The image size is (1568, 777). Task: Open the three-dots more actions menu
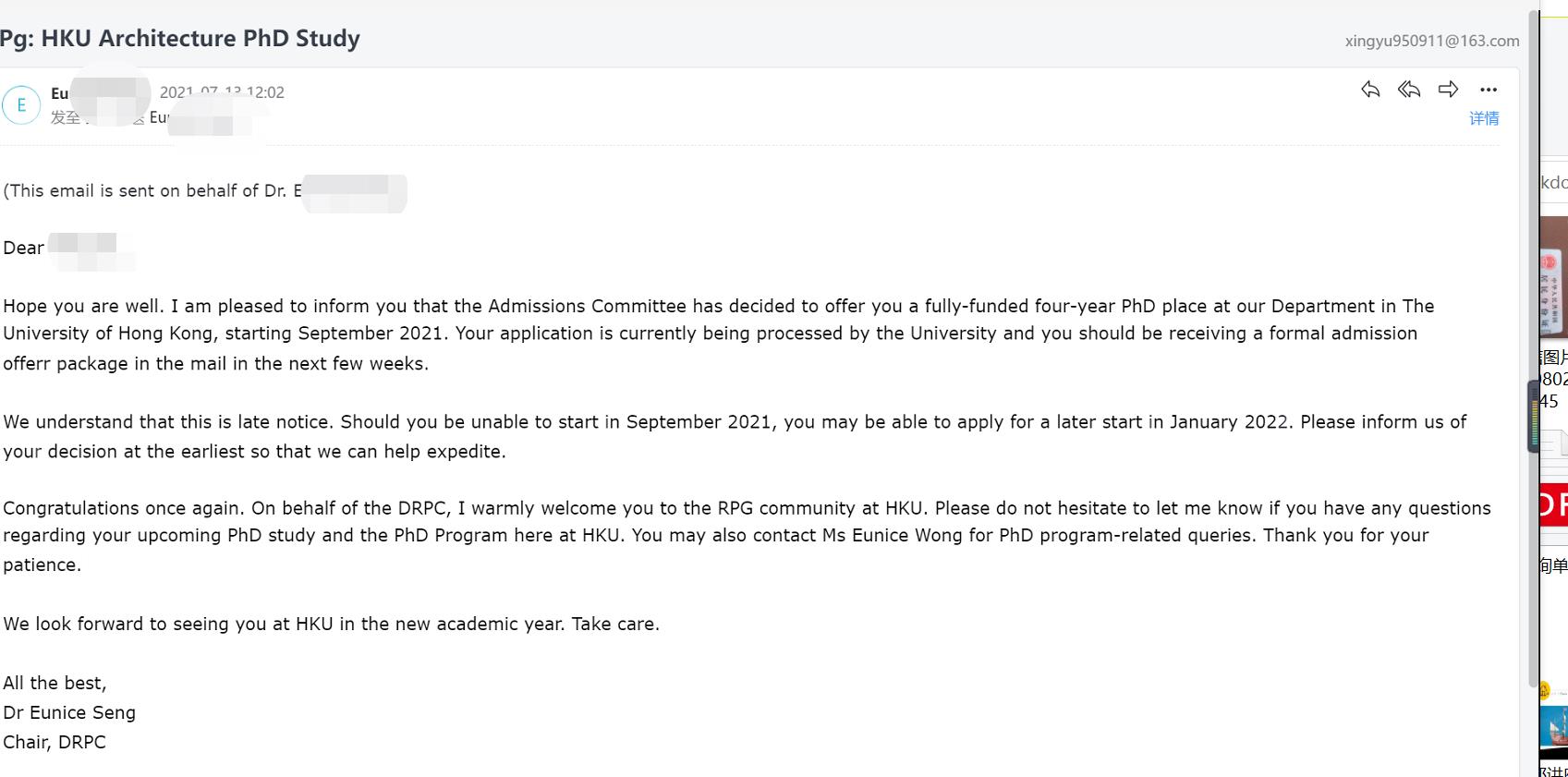pos(1488,90)
